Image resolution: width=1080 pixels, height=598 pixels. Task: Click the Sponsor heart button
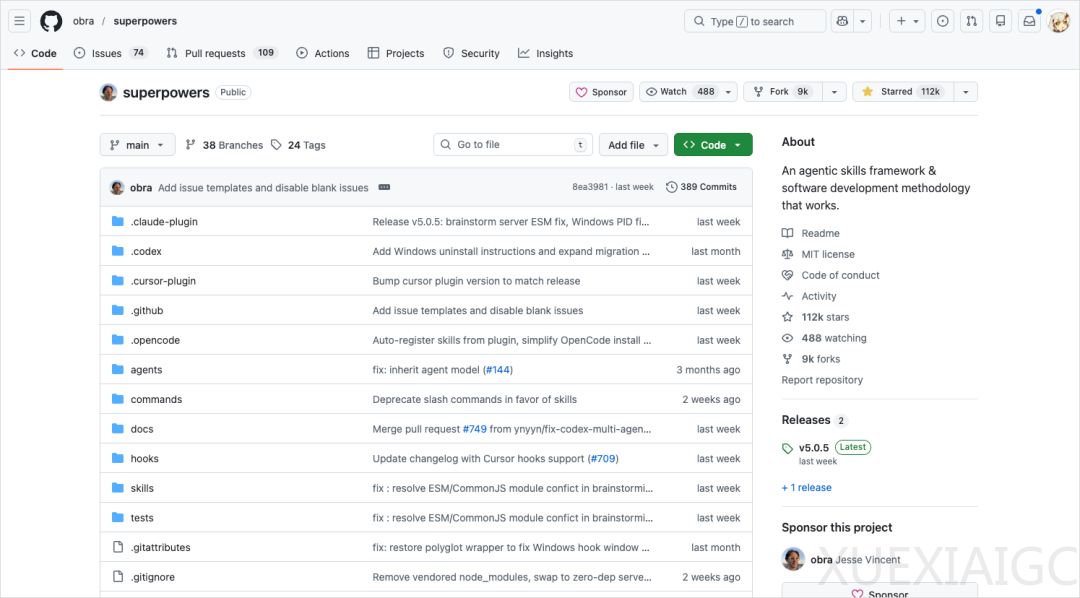tap(600, 92)
